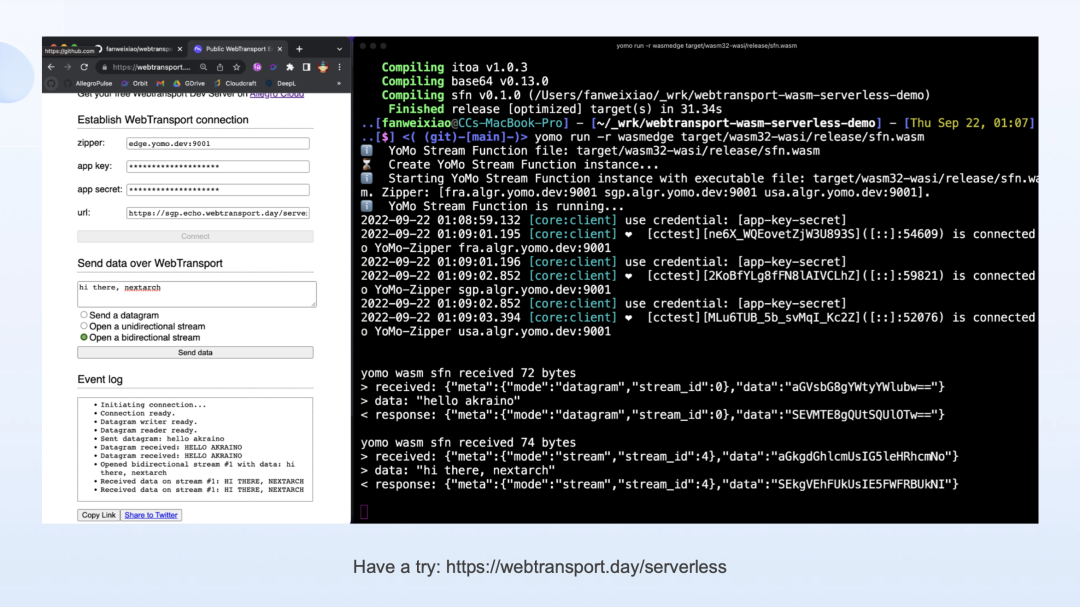
Task: Focus the url input field
Action: (218, 213)
